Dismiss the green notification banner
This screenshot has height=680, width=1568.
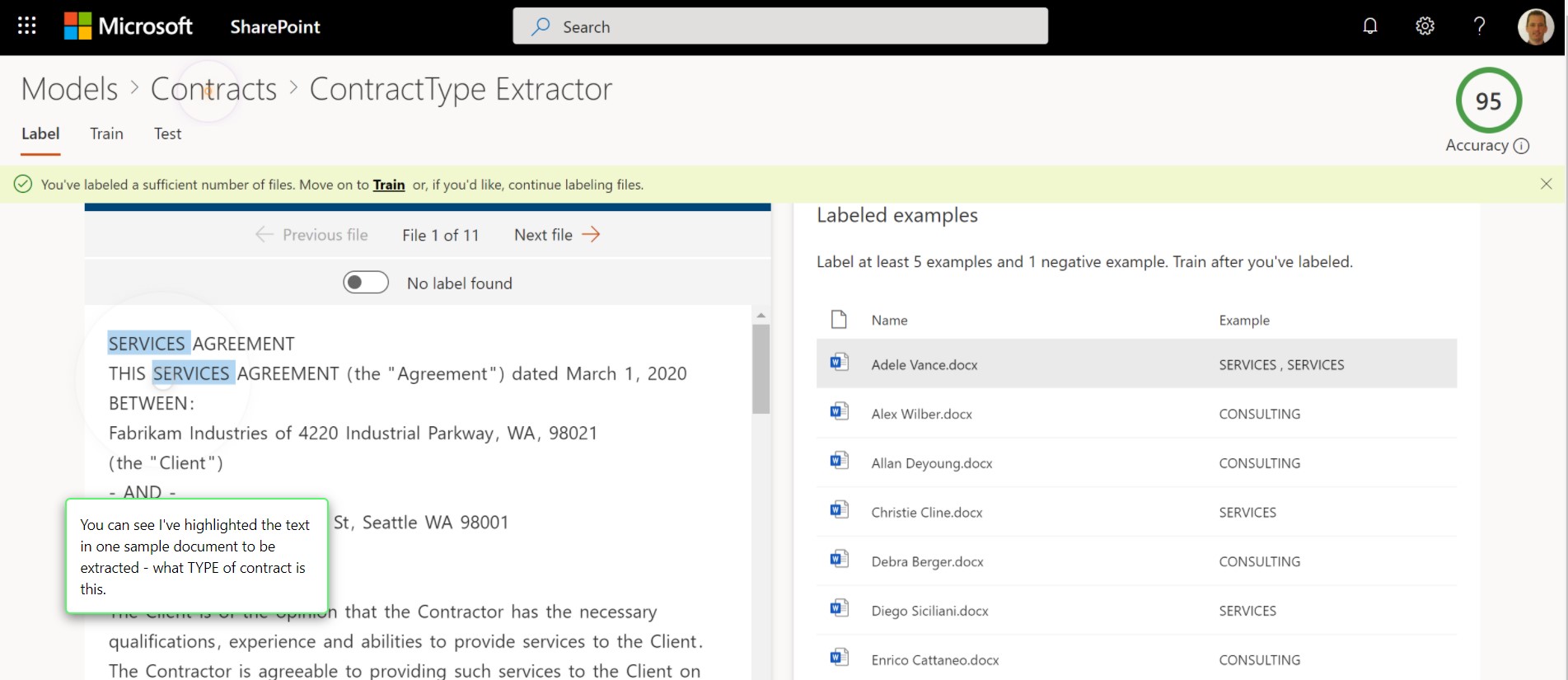pyautogui.click(x=1546, y=184)
